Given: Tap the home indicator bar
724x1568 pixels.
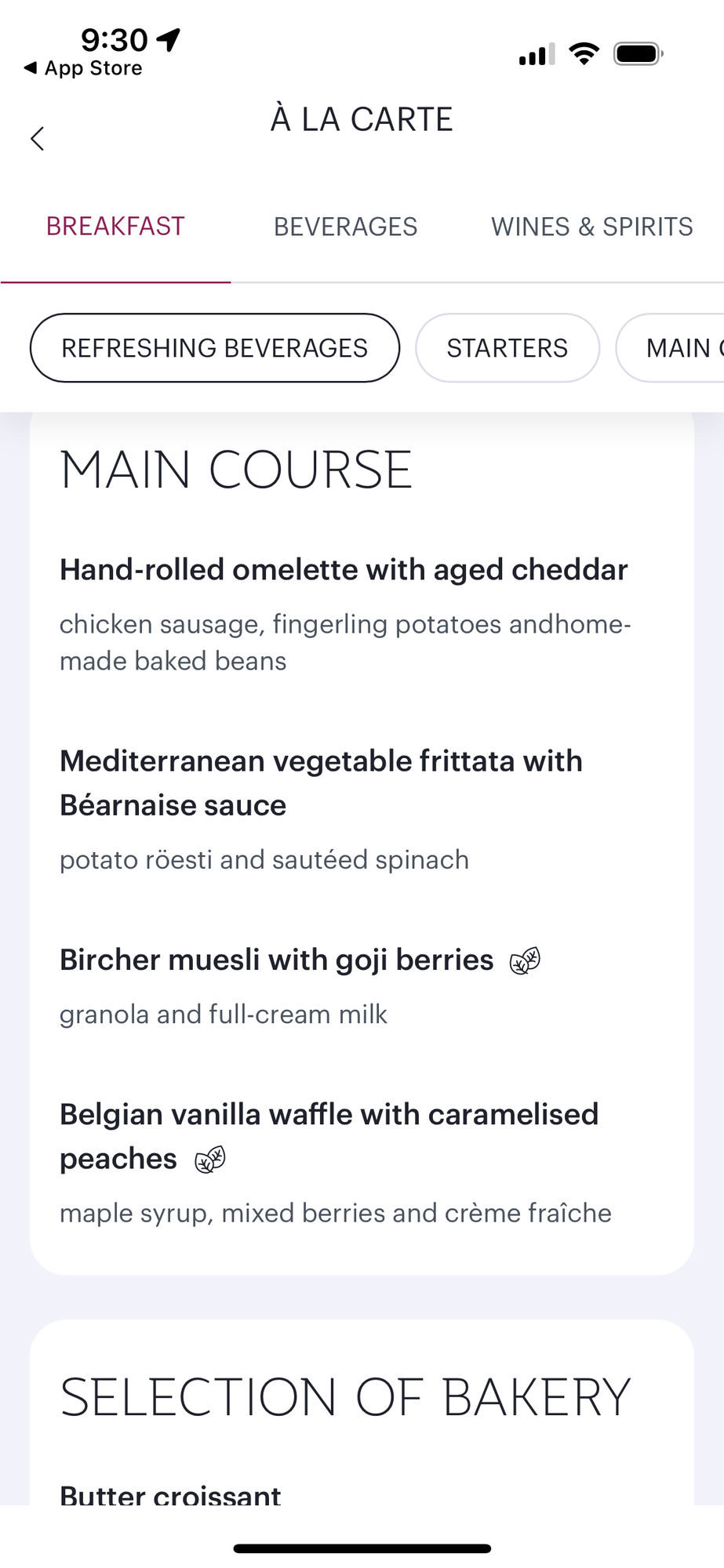Looking at the screenshot, I should pyautogui.click(x=362, y=1548).
